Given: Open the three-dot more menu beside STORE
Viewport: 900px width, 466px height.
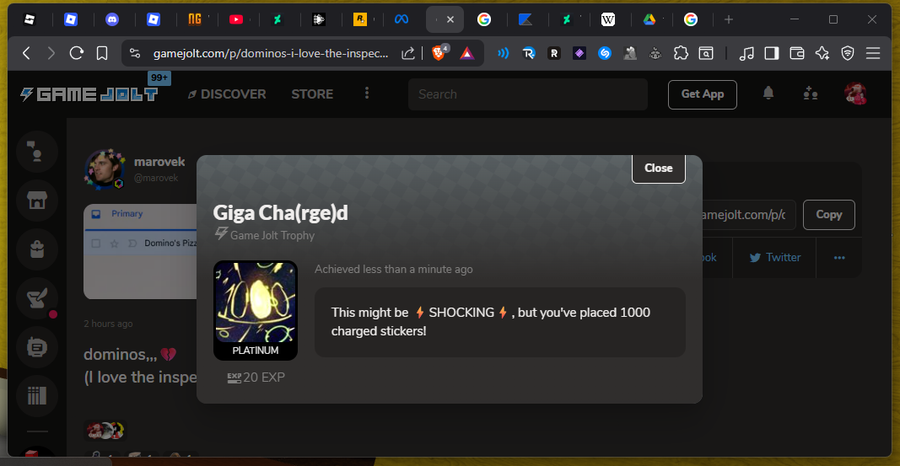Looking at the screenshot, I should [367, 94].
